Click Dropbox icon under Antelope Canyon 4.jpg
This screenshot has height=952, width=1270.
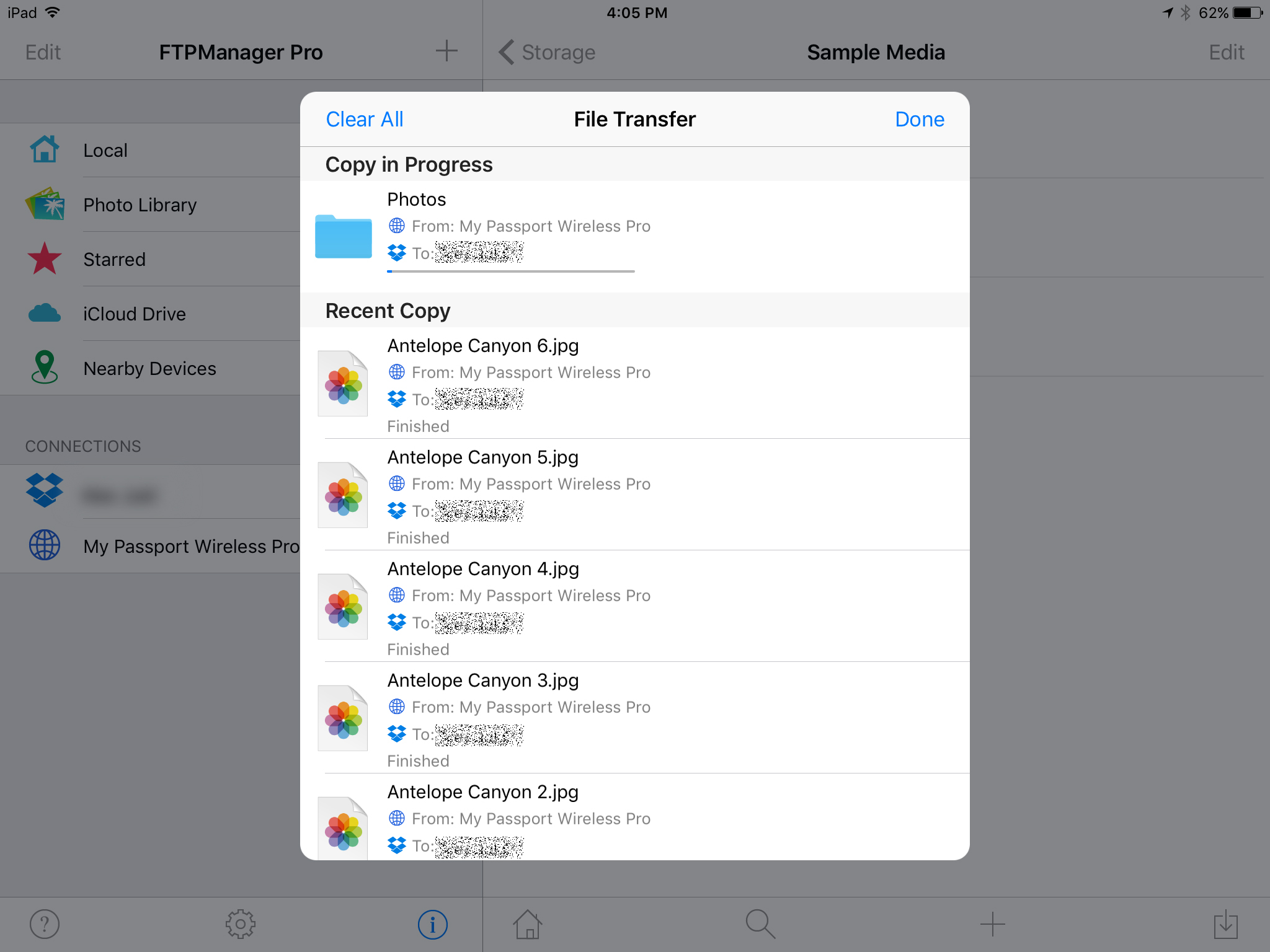[397, 622]
